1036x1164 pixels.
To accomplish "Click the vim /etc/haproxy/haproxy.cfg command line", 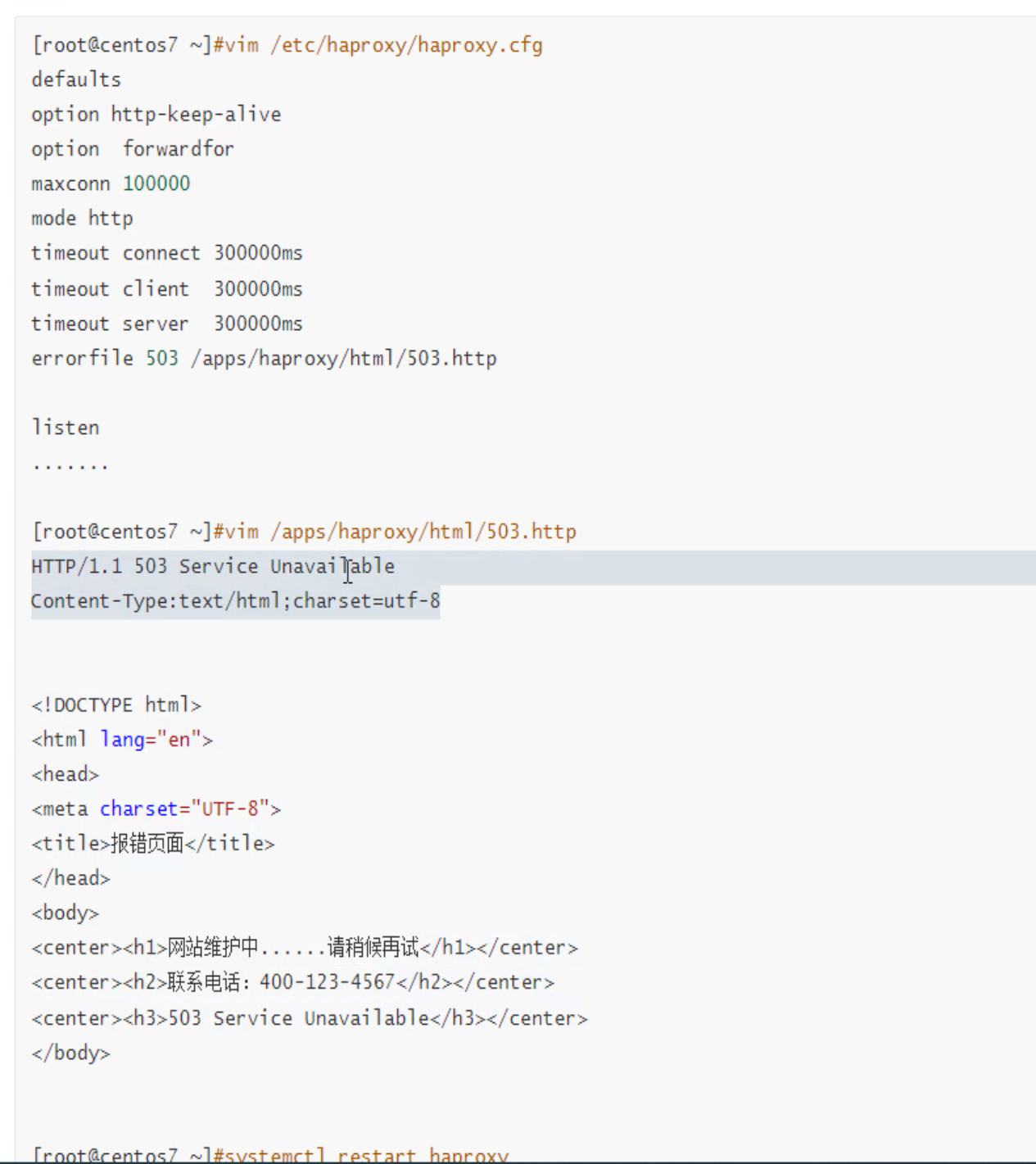I will pos(287,45).
